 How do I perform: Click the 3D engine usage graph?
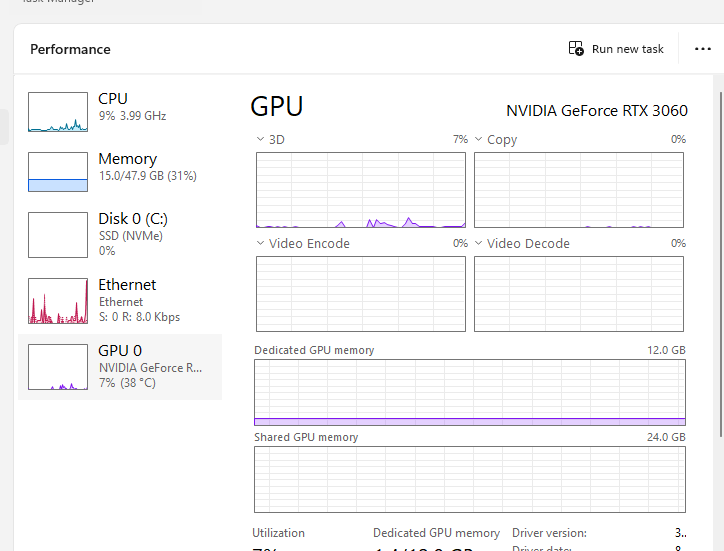click(x=361, y=190)
